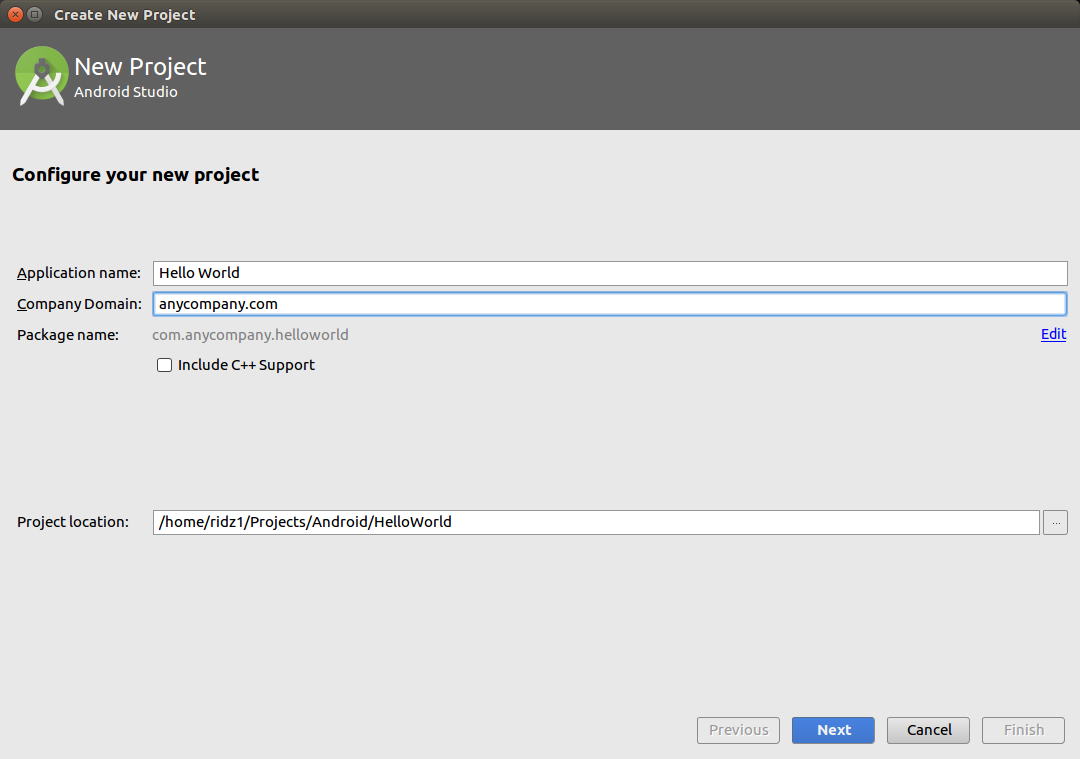
Task: Focus the Company Domain text field
Action: 610,304
